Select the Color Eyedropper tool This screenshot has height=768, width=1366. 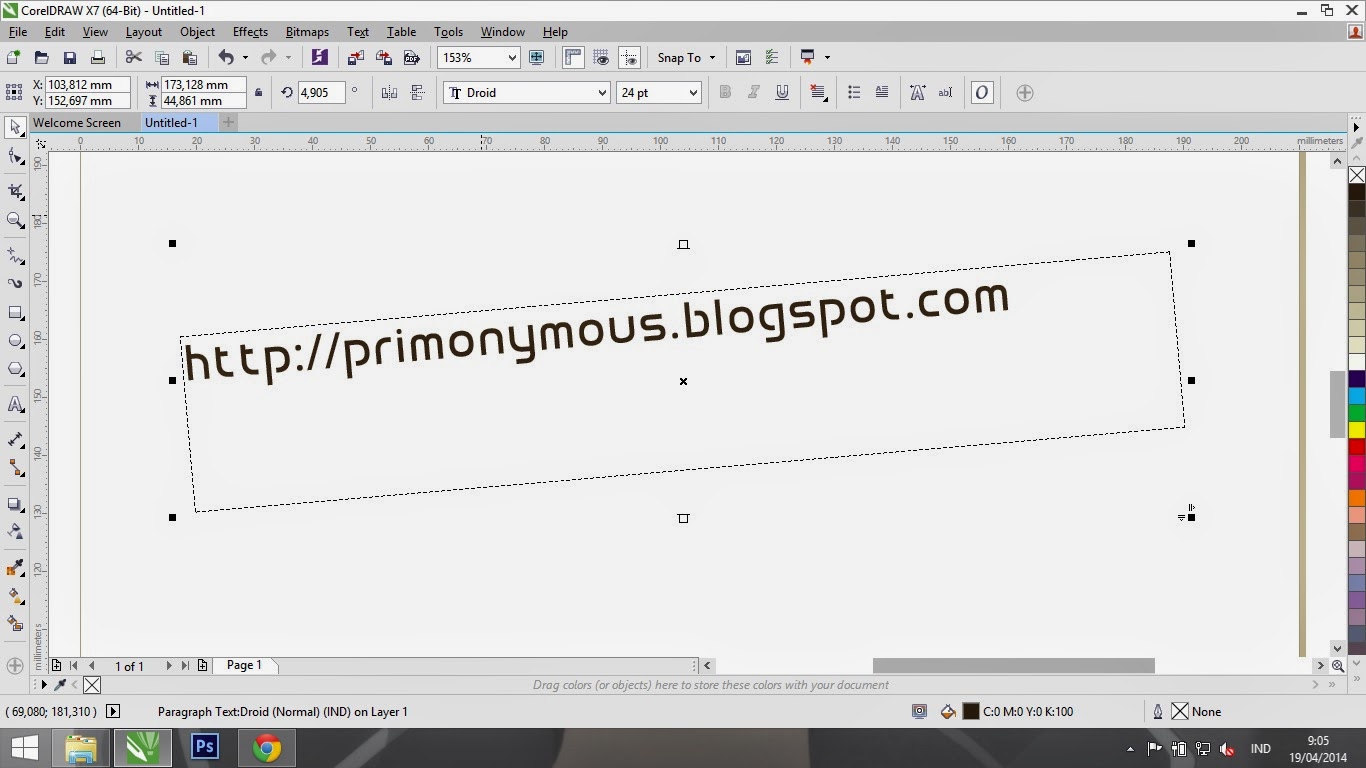15,568
